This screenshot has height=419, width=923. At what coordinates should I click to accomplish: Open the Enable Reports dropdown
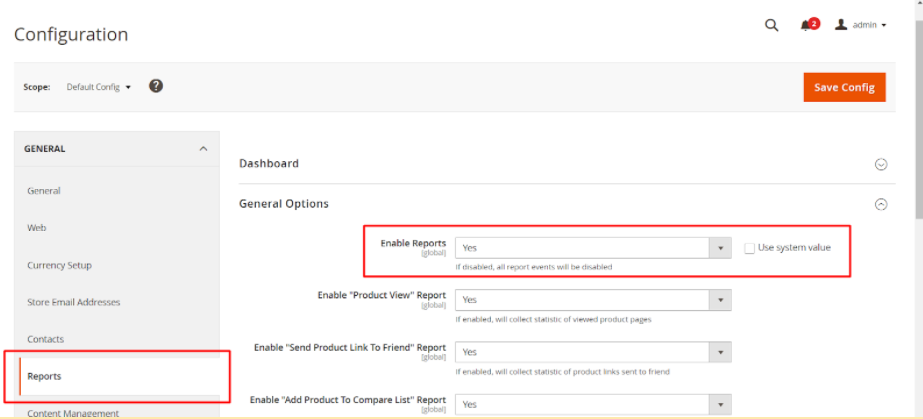coord(593,248)
